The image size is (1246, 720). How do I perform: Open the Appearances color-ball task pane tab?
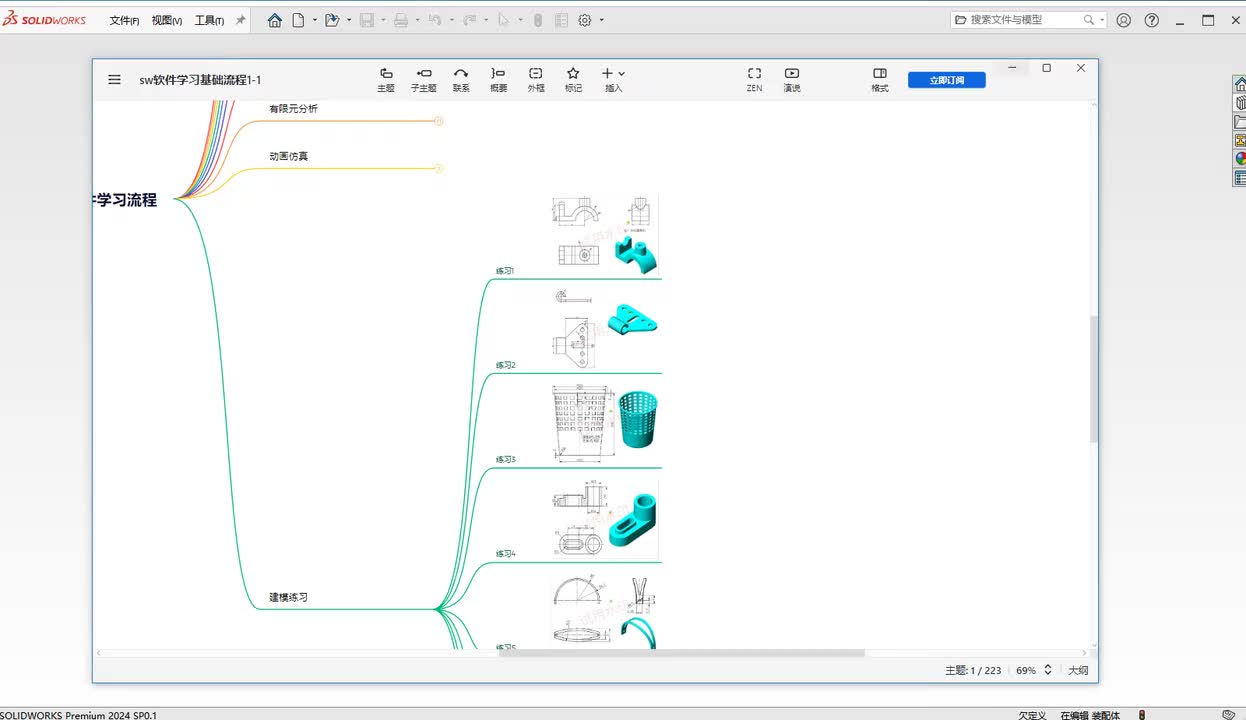tap(1240, 159)
